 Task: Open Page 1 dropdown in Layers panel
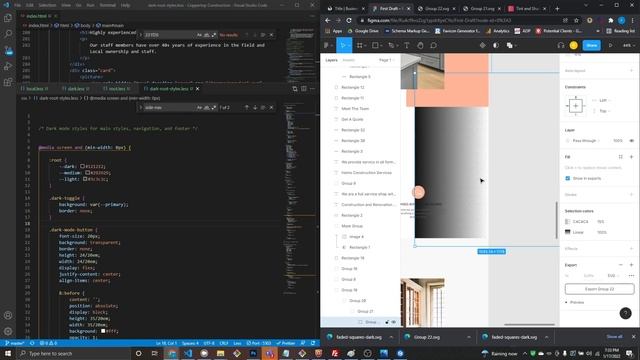click(386, 60)
